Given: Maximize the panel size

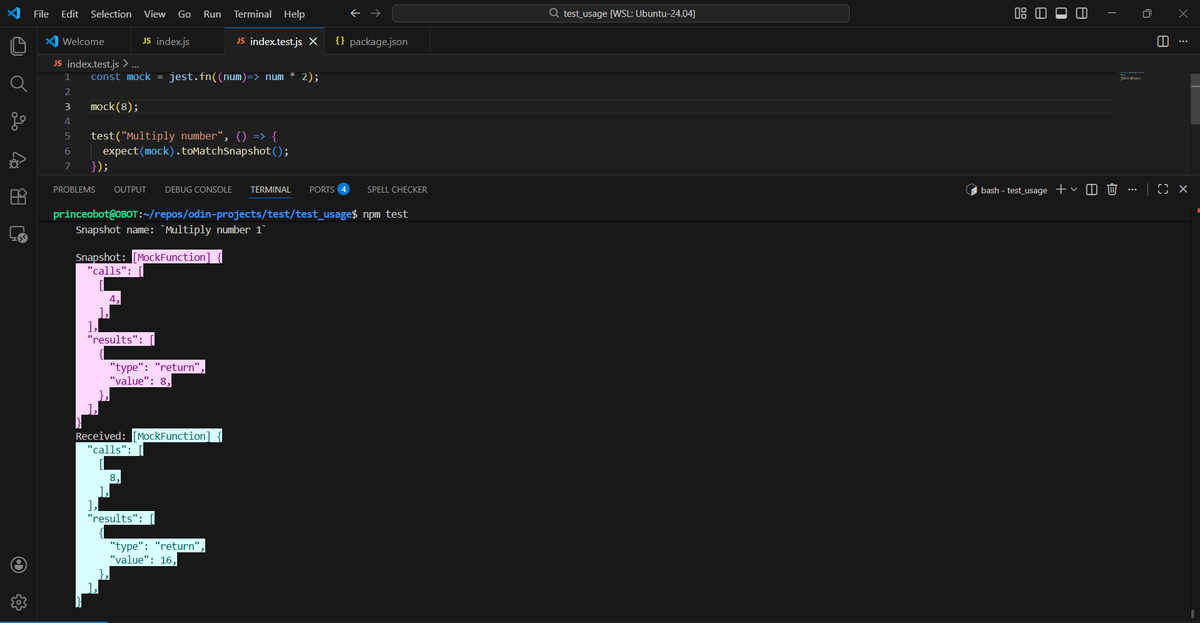Looking at the screenshot, I should [1163, 189].
